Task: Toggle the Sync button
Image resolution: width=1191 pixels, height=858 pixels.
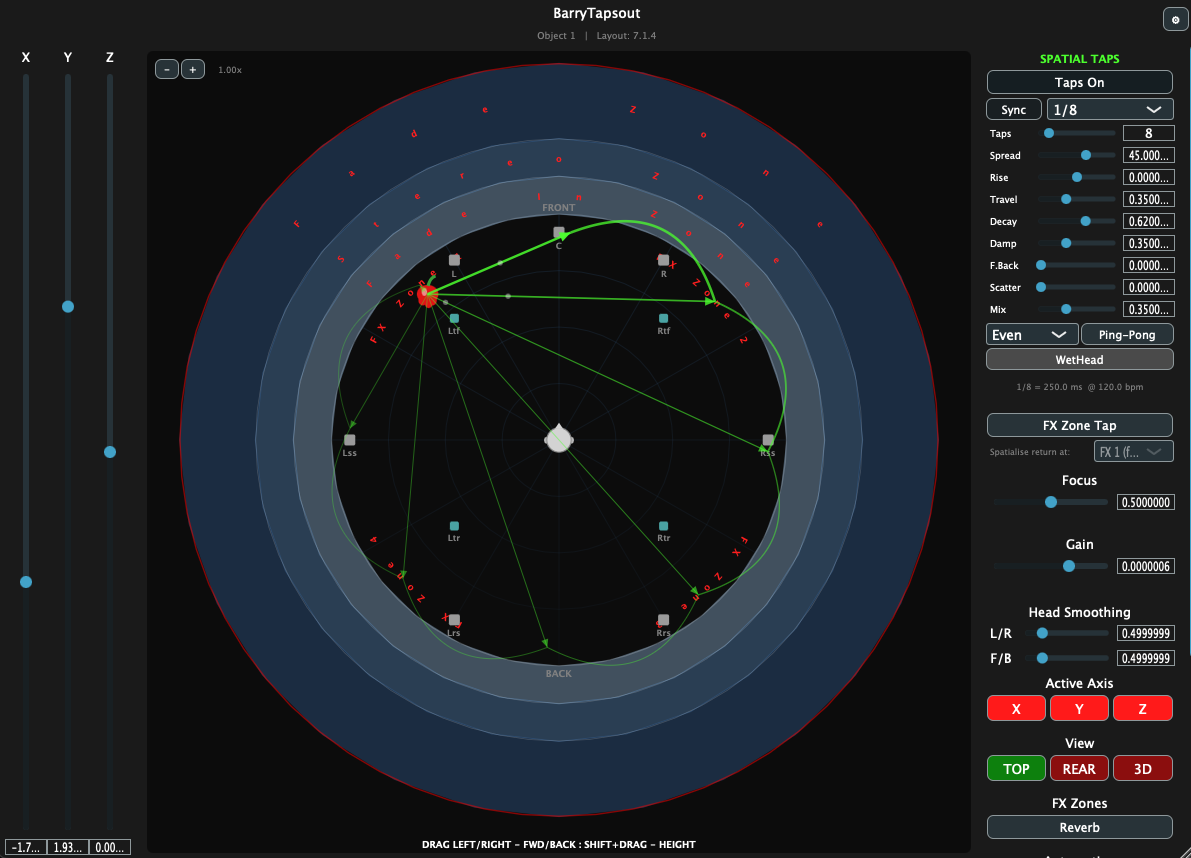Action: tap(1013, 109)
